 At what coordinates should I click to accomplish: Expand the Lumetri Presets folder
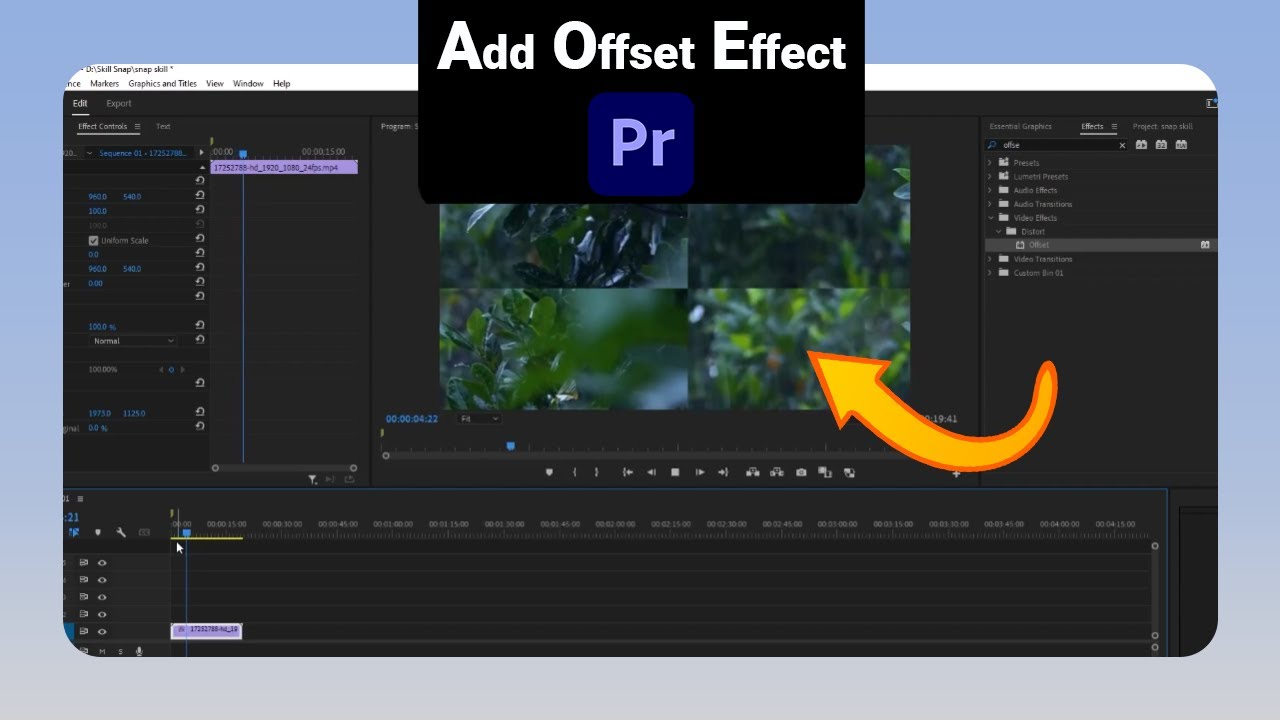click(990, 176)
